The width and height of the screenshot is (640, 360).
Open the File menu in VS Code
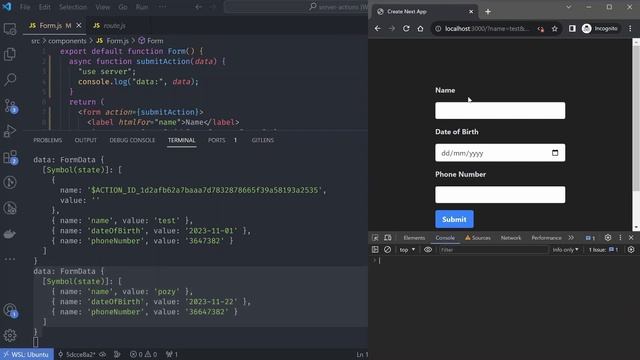25,7
